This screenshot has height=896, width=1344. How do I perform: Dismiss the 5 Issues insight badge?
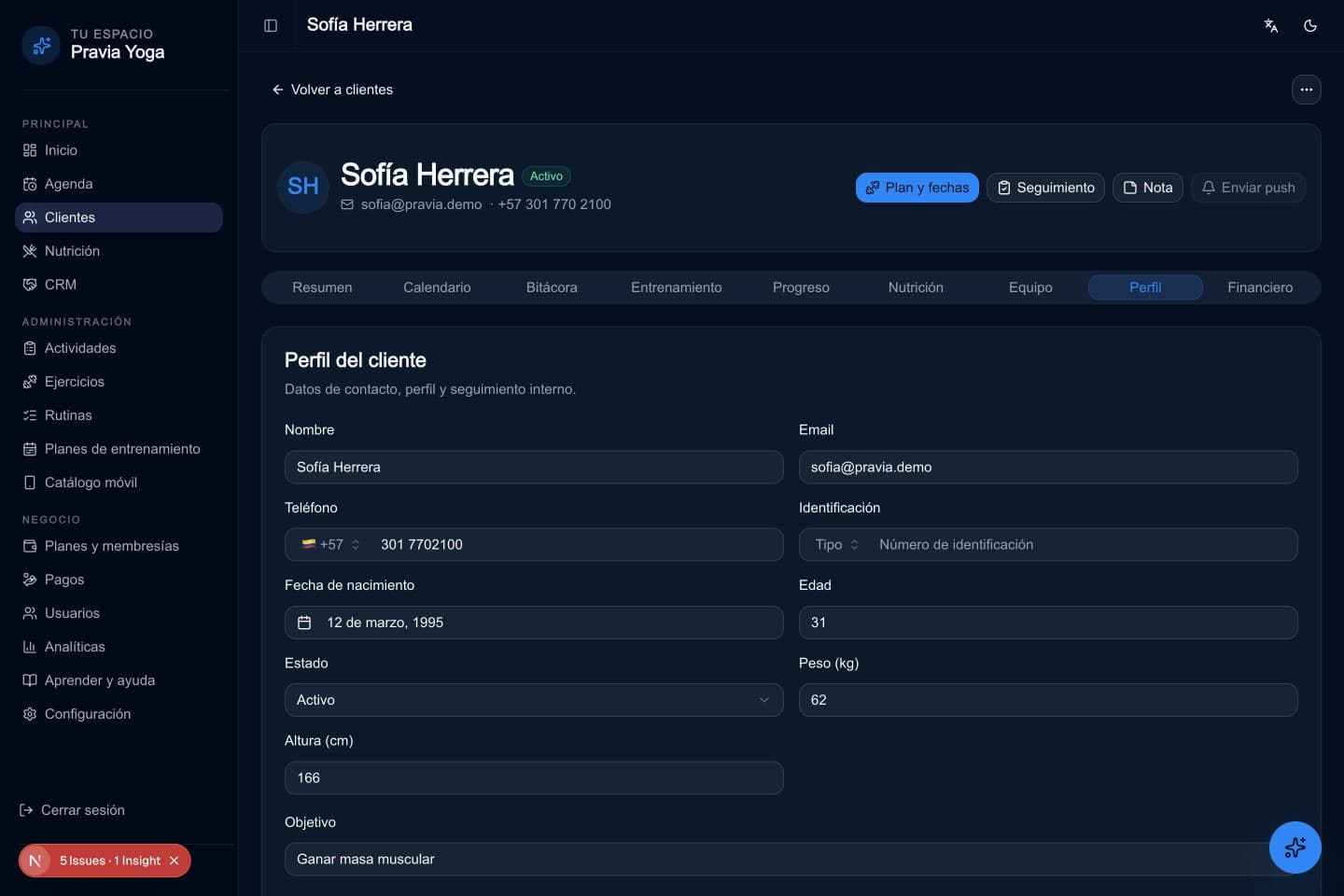pyautogui.click(x=174, y=861)
